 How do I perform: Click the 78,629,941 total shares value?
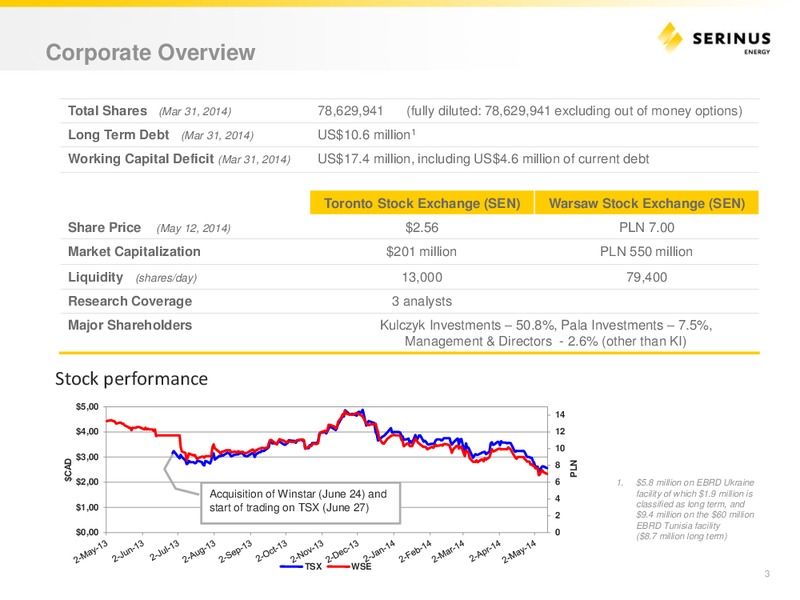[350, 111]
